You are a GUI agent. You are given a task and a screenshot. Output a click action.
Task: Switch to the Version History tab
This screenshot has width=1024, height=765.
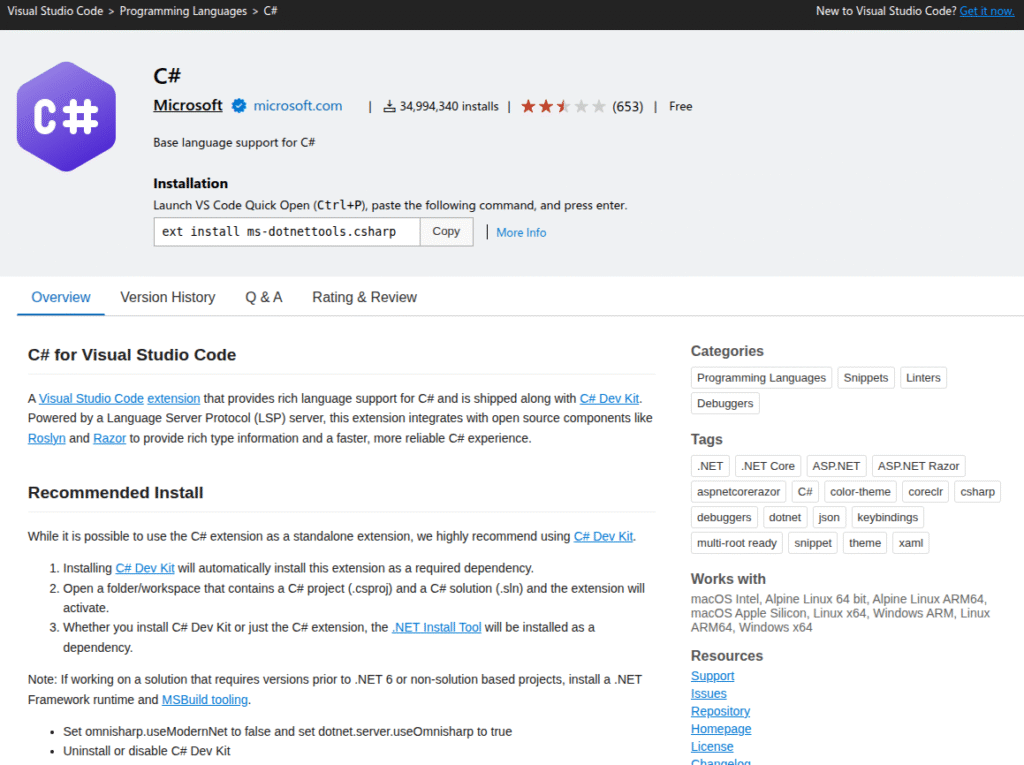pyautogui.click(x=168, y=297)
